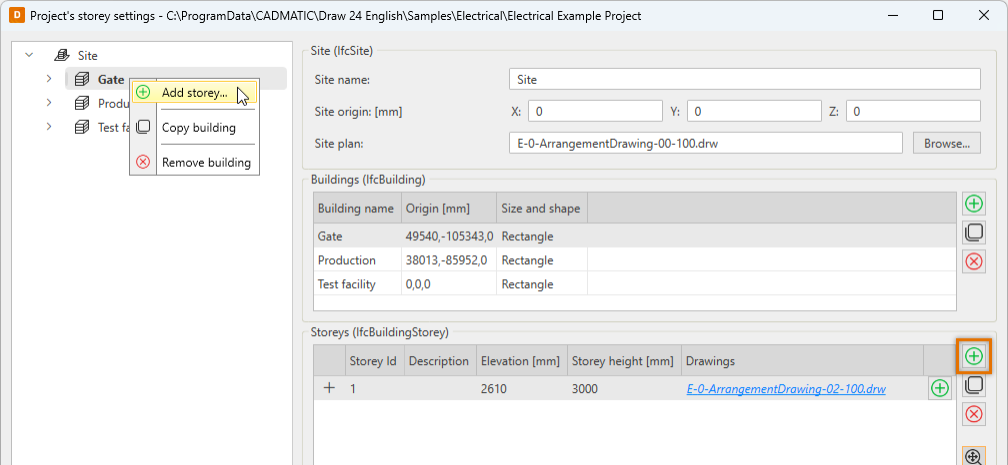This screenshot has height=465, width=1008.
Task: Collapse the Site tree node
Action: tap(29, 56)
